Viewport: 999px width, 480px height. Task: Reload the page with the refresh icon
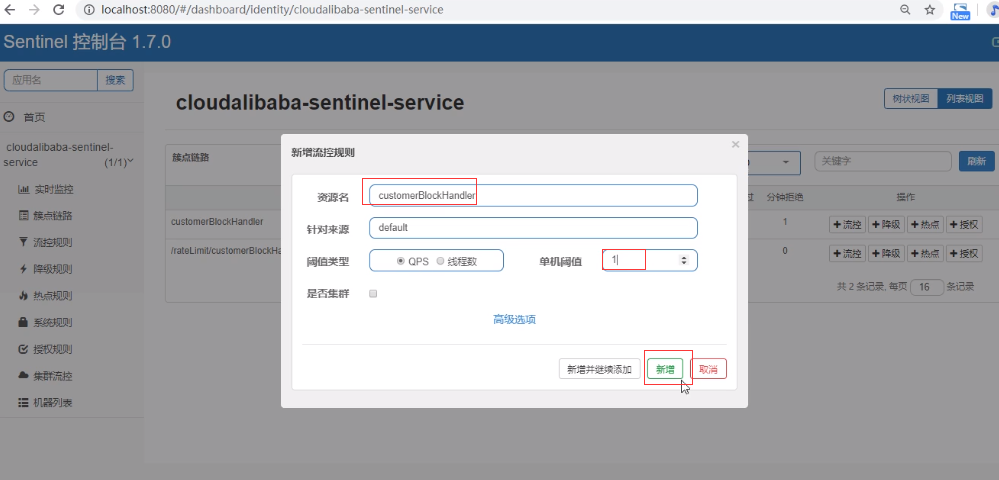[58, 10]
